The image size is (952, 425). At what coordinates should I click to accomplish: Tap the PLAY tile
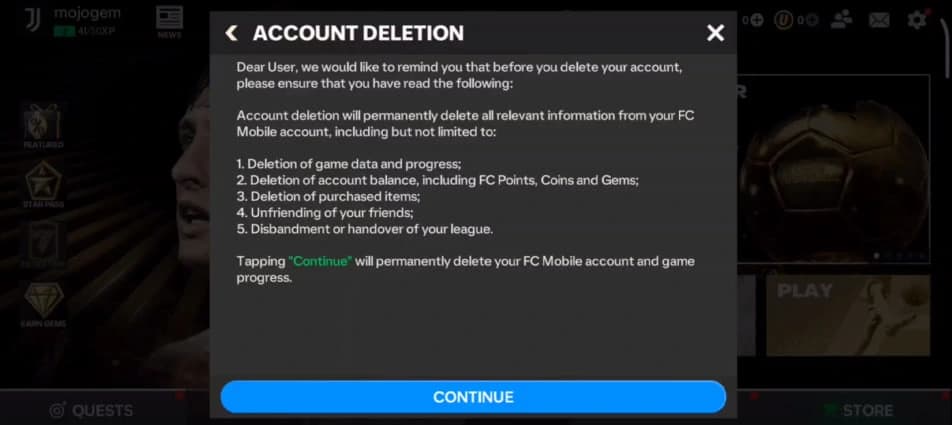pos(848,315)
